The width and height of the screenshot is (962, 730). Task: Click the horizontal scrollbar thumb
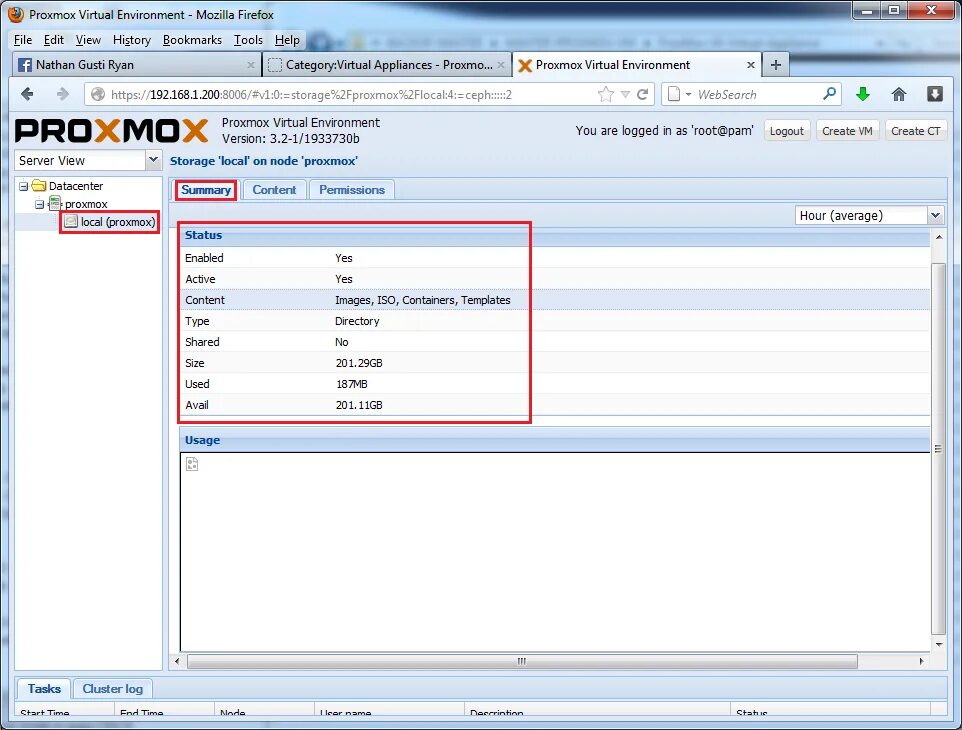tap(522, 661)
